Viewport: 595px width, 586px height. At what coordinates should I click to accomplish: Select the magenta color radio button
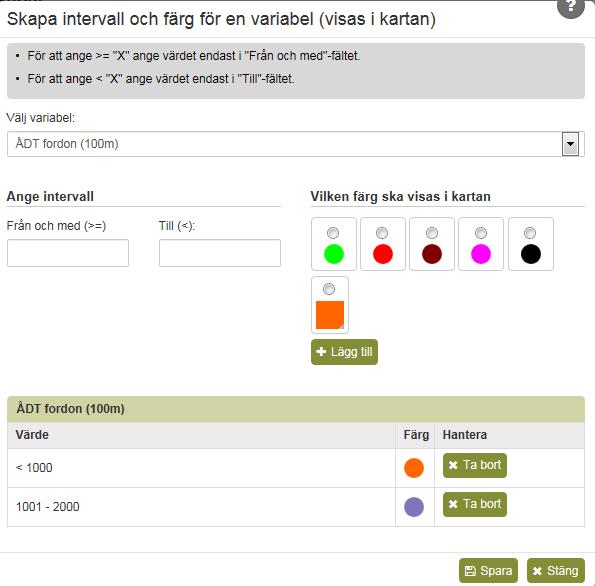[481, 232]
